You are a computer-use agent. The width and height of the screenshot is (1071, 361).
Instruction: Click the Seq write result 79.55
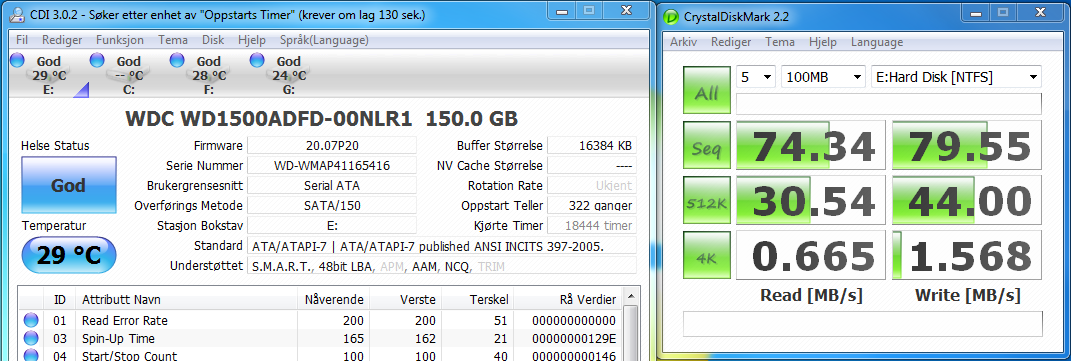coord(967,146)
